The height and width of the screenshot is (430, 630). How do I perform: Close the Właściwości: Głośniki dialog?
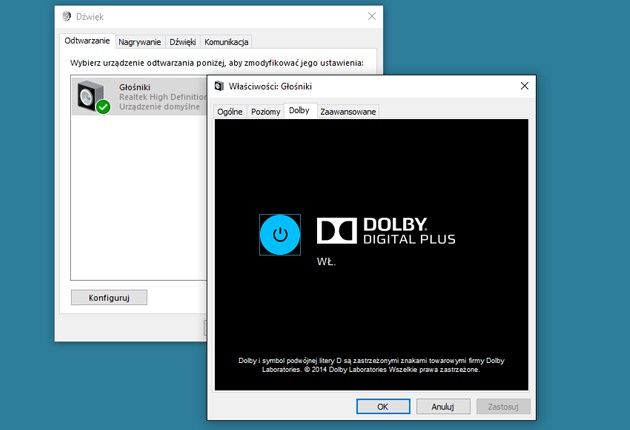524,86
